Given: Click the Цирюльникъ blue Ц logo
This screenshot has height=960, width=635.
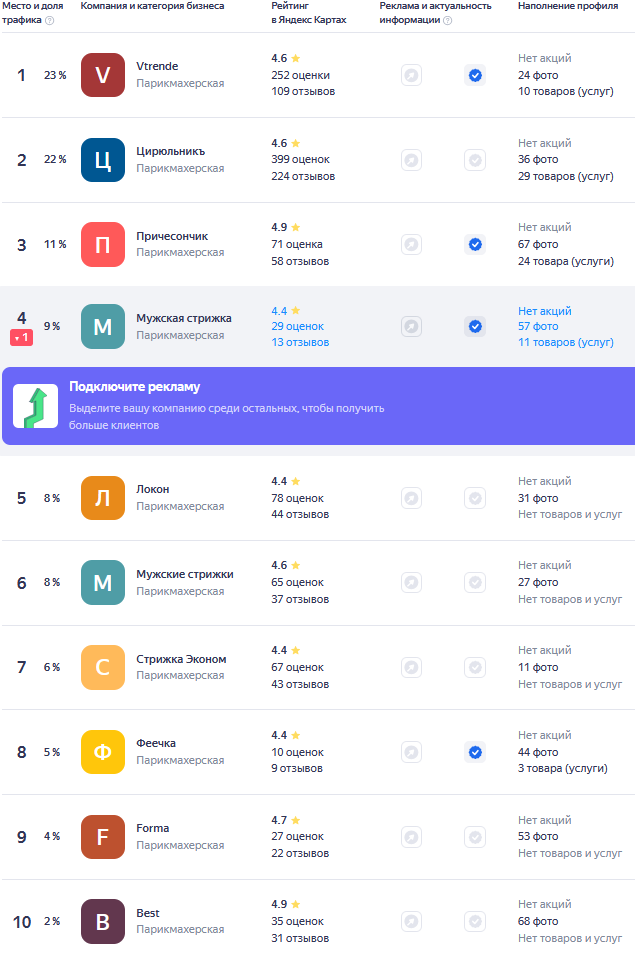Looking at the screenshot, I should (x=103, y=160).
